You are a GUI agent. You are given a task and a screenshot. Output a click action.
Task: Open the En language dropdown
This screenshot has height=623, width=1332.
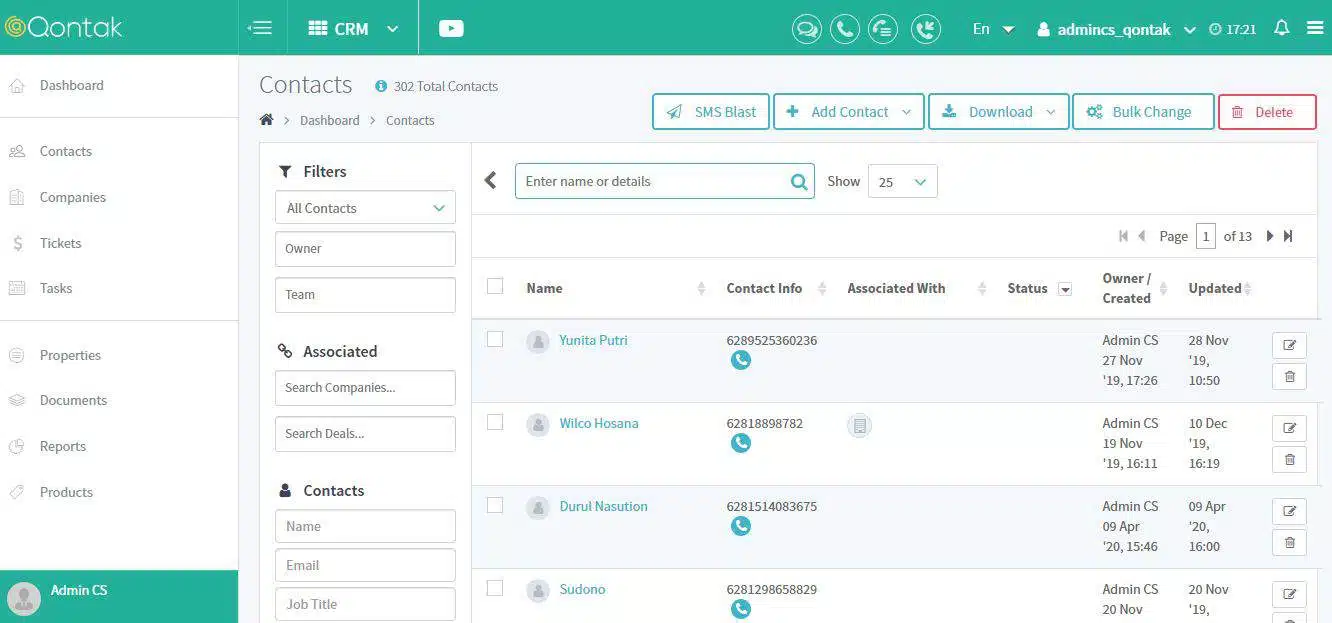coord(993,29)
